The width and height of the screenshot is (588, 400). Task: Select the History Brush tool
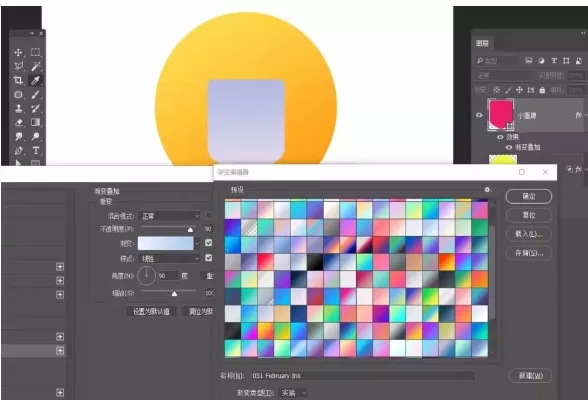(x=36, y=109)
